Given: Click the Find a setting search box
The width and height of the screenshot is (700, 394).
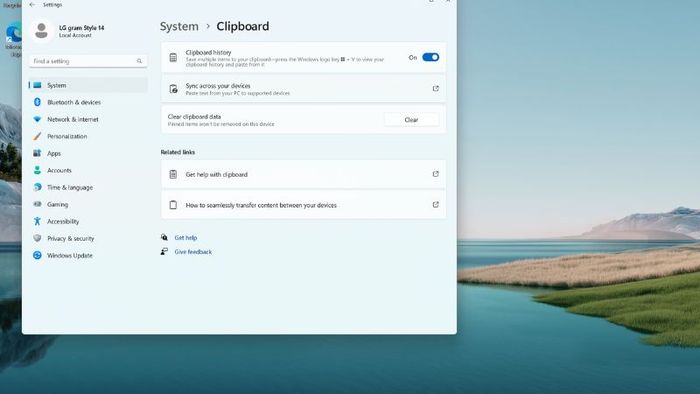Looking at the screenshot, I should [x=88, y=61].
